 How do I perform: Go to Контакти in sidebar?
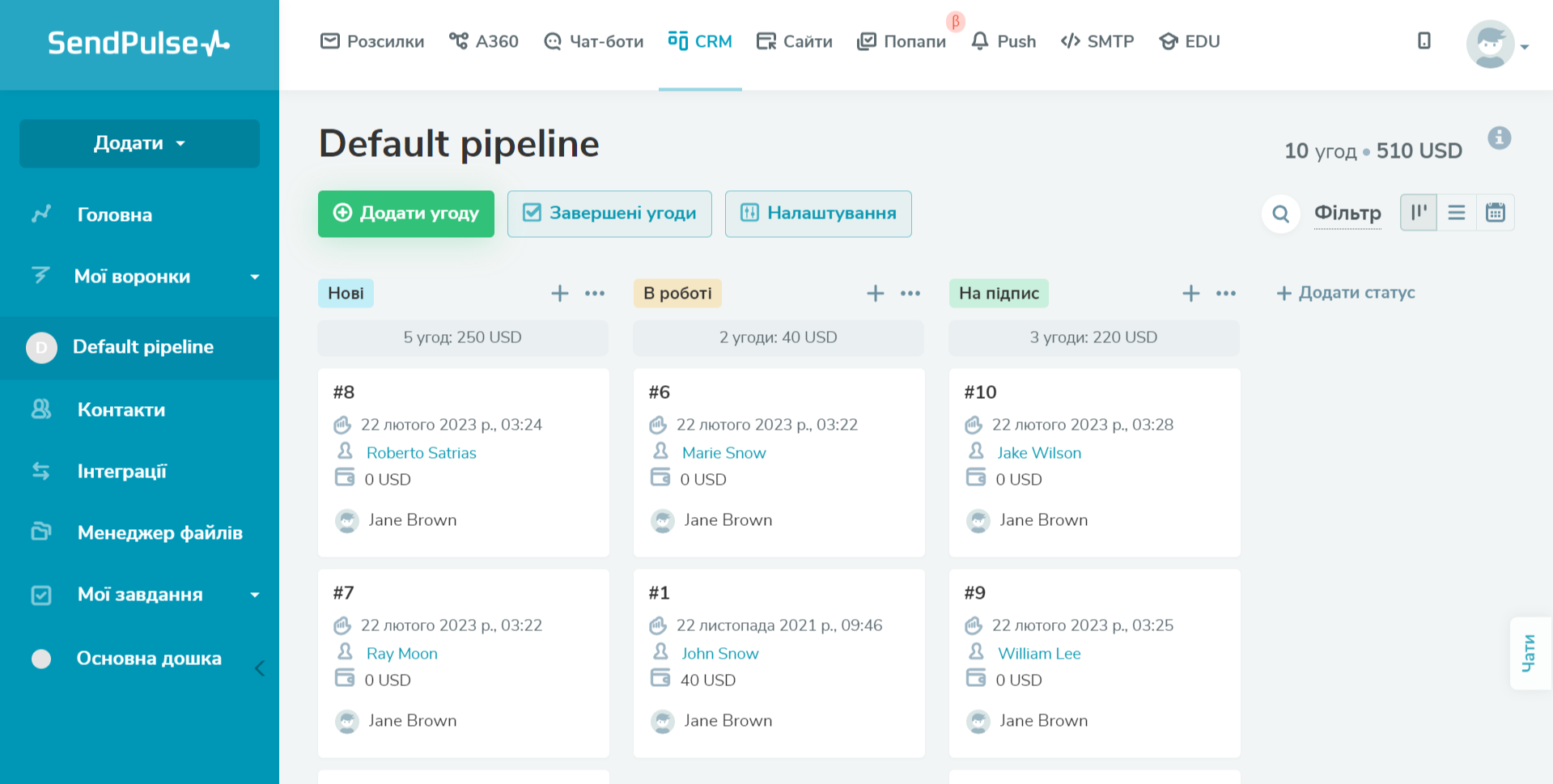click(x=121, y=409)
